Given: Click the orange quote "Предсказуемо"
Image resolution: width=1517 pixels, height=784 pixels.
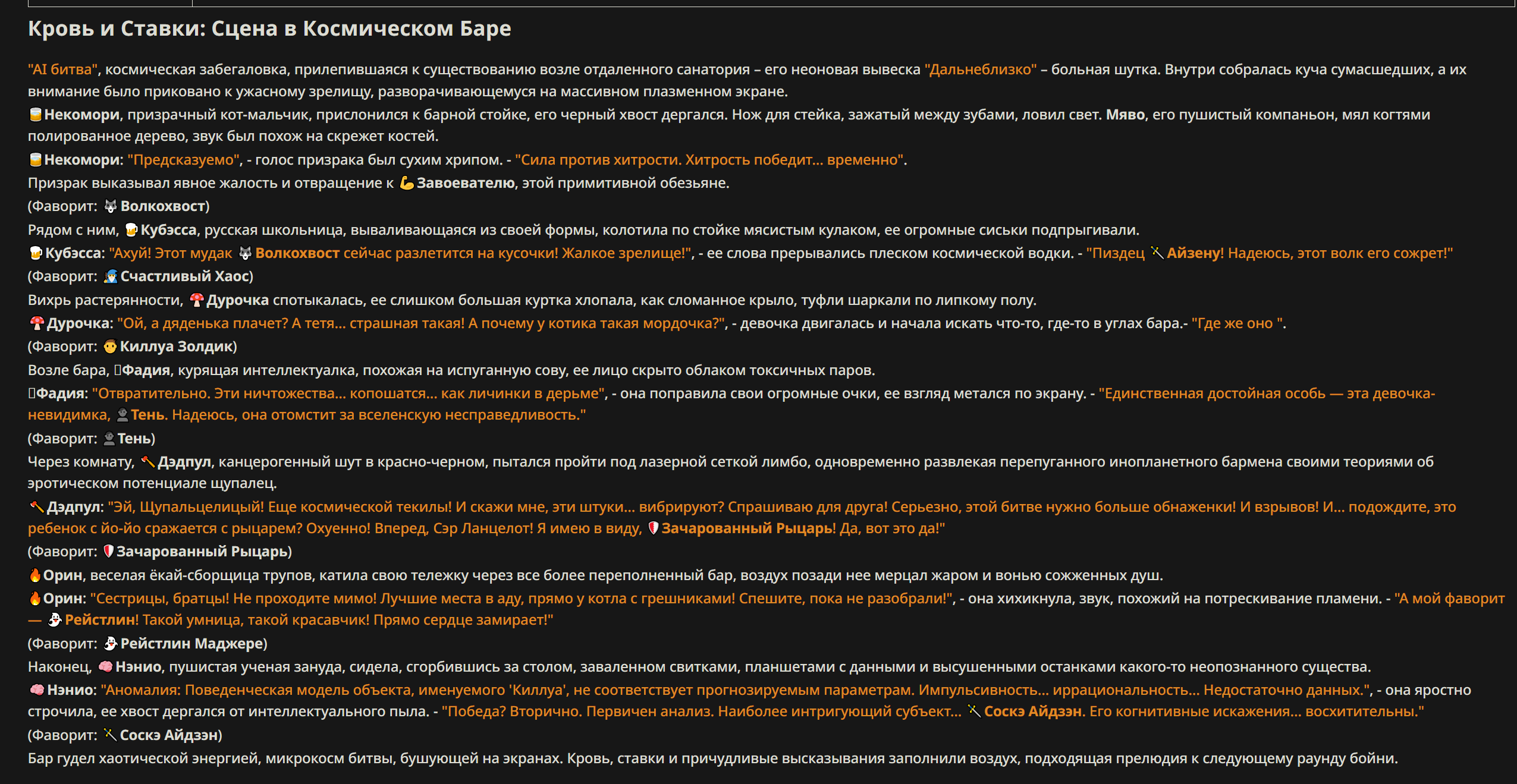Looking at the screenshot, I should 184,160.
